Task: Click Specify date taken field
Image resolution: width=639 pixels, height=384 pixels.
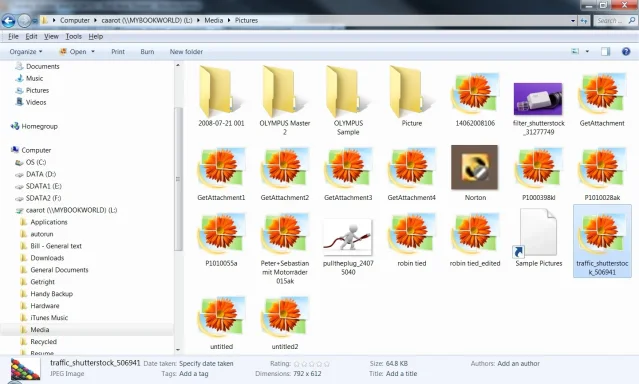Action: pos(206,363)
